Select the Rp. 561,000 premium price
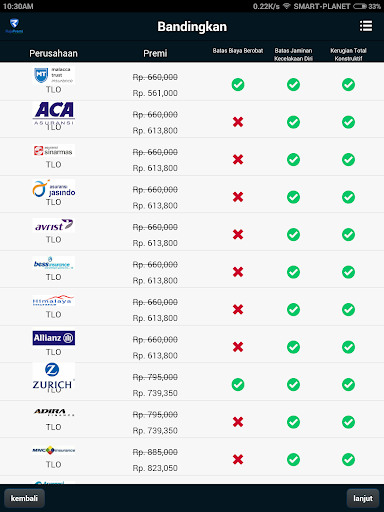The width and height of the screenshot is (384, 512). [155, 93]
